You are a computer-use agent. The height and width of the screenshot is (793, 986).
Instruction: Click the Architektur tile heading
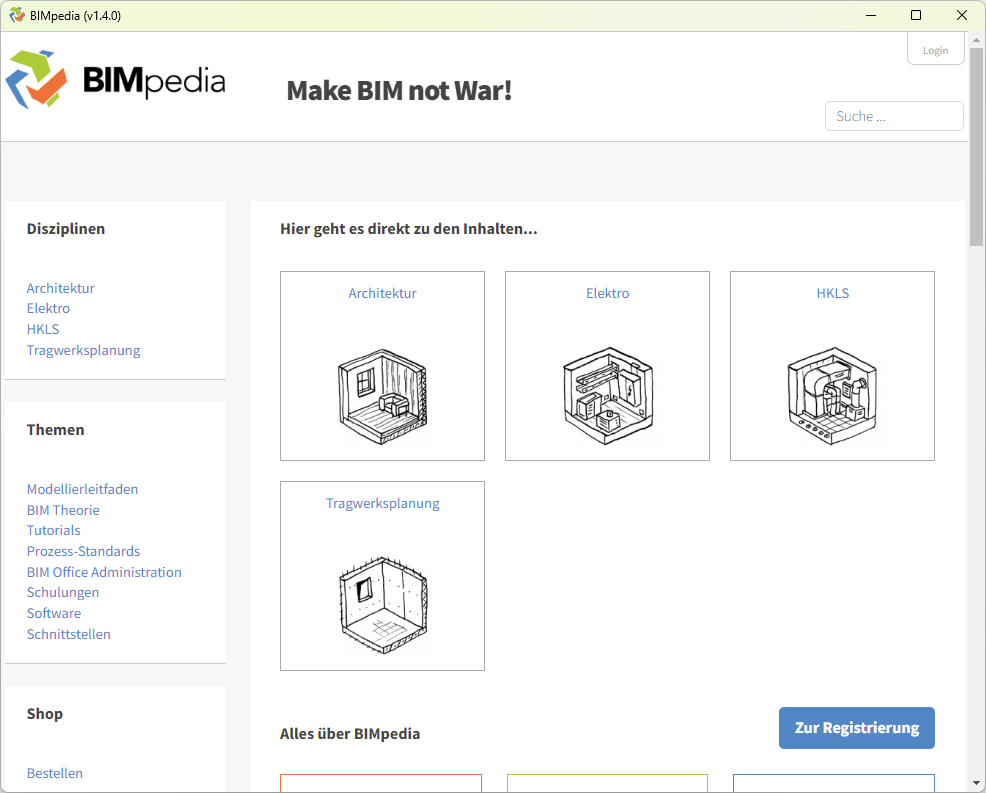click(382, 293)
